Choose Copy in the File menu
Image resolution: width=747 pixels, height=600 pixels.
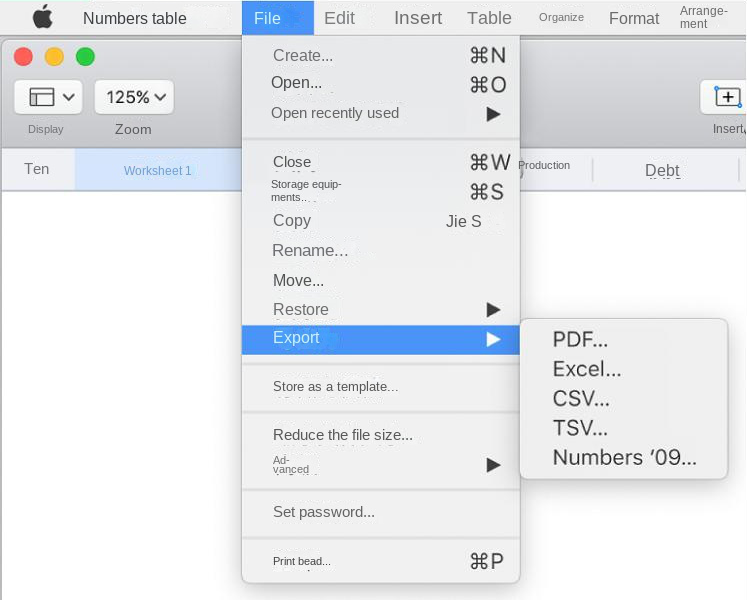(381, 221)
